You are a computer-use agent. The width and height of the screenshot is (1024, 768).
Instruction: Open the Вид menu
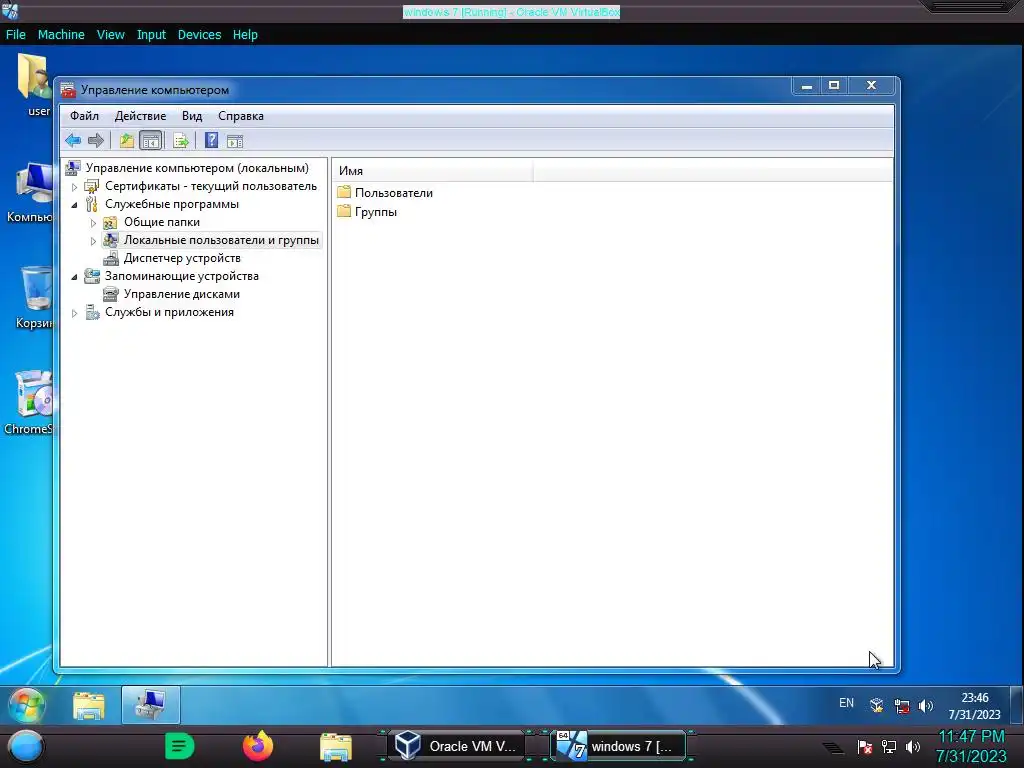click(x=192, y=116)
